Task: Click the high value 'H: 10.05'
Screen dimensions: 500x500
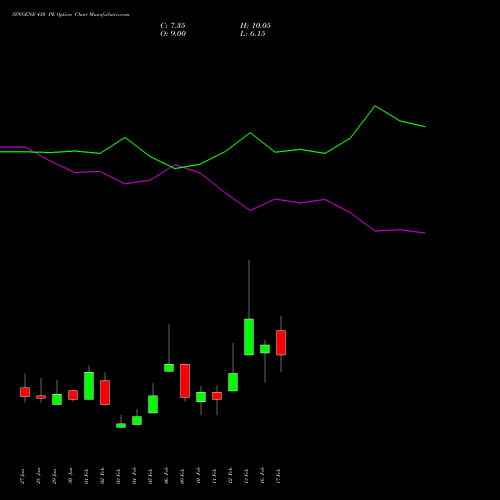Action: 255,26
